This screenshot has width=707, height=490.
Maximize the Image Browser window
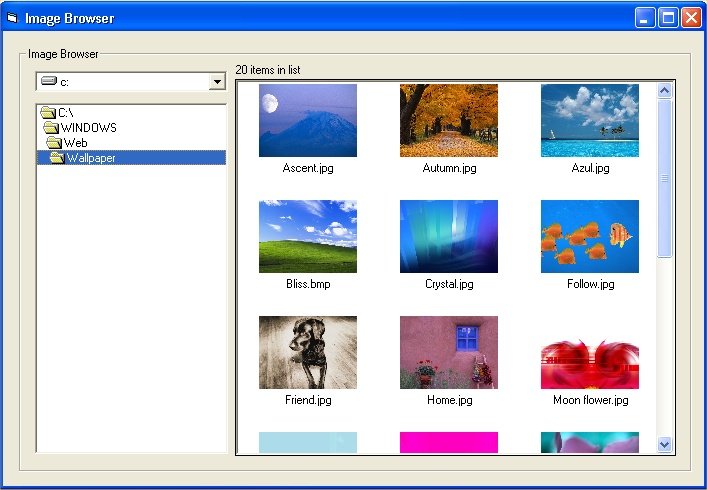pyautogui.click(x=668, y=18)
